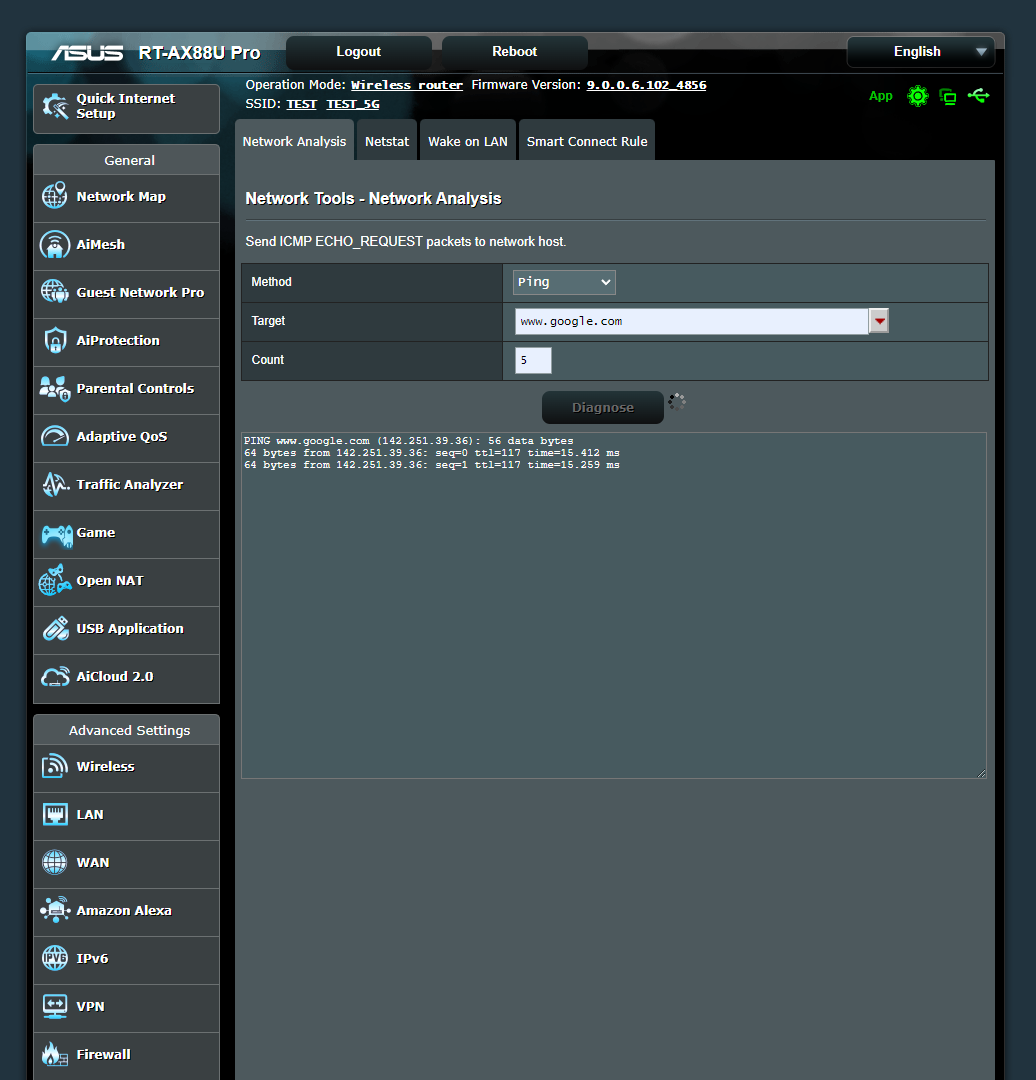The image size is (1036, 1080).
Task: Open the Smart Connect Rule tab
Action: coord(587,141)
